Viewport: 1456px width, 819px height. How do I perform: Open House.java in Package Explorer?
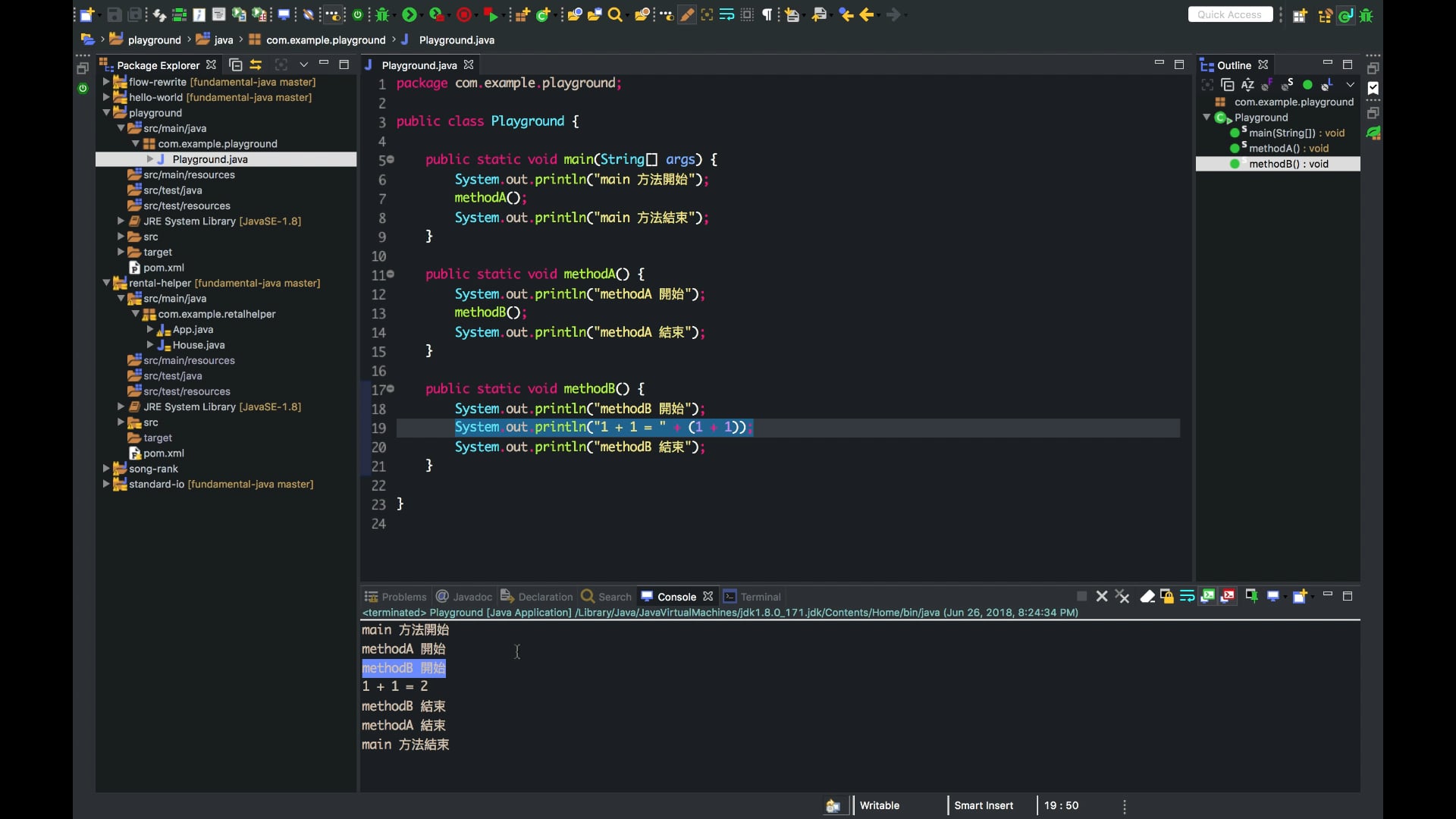[x=198, y=345]
